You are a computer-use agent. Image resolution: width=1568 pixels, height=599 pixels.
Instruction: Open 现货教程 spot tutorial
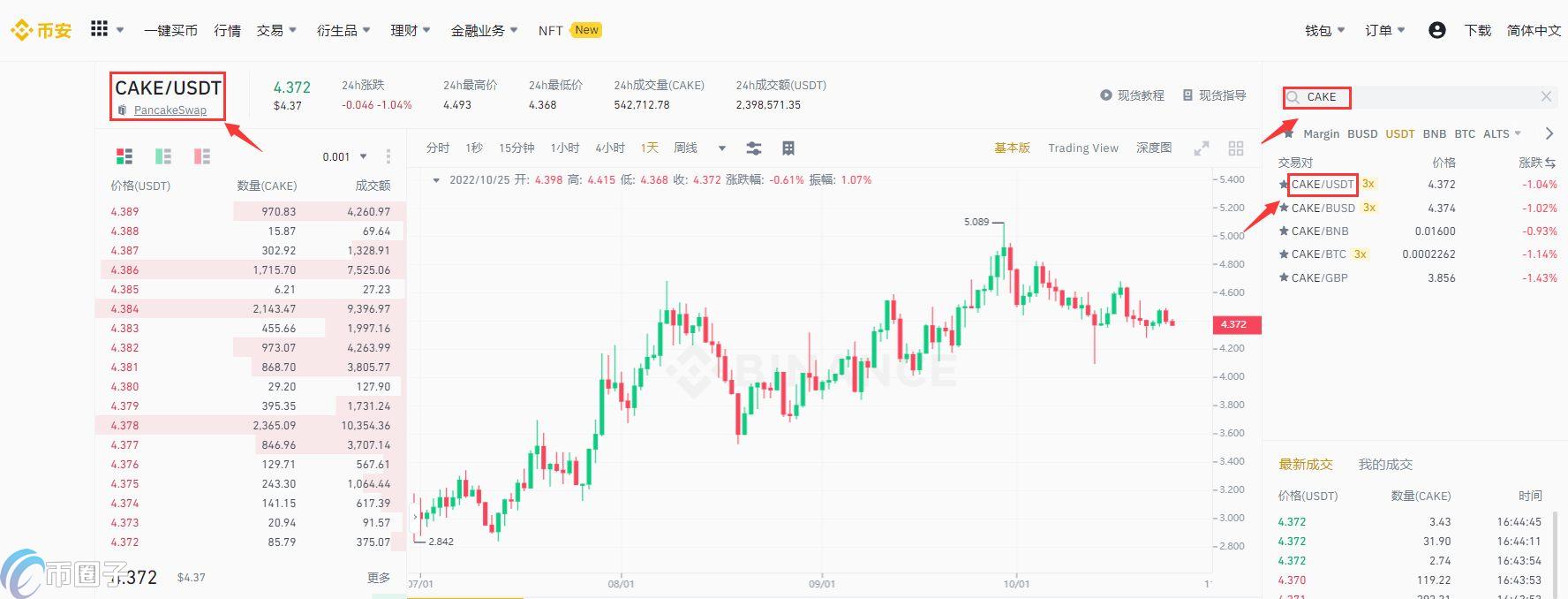click(1141, 95)
